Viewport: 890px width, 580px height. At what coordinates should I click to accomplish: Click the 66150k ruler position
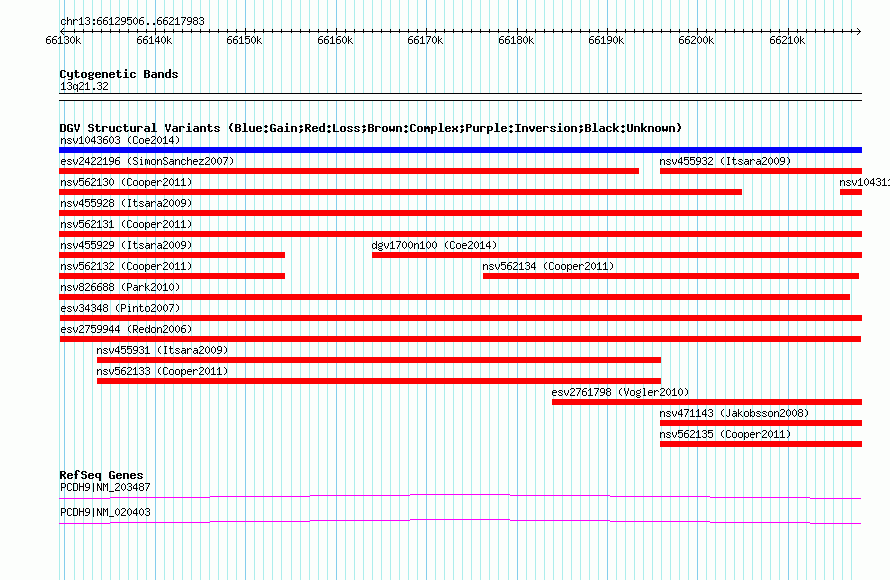[x=244, y=40]
